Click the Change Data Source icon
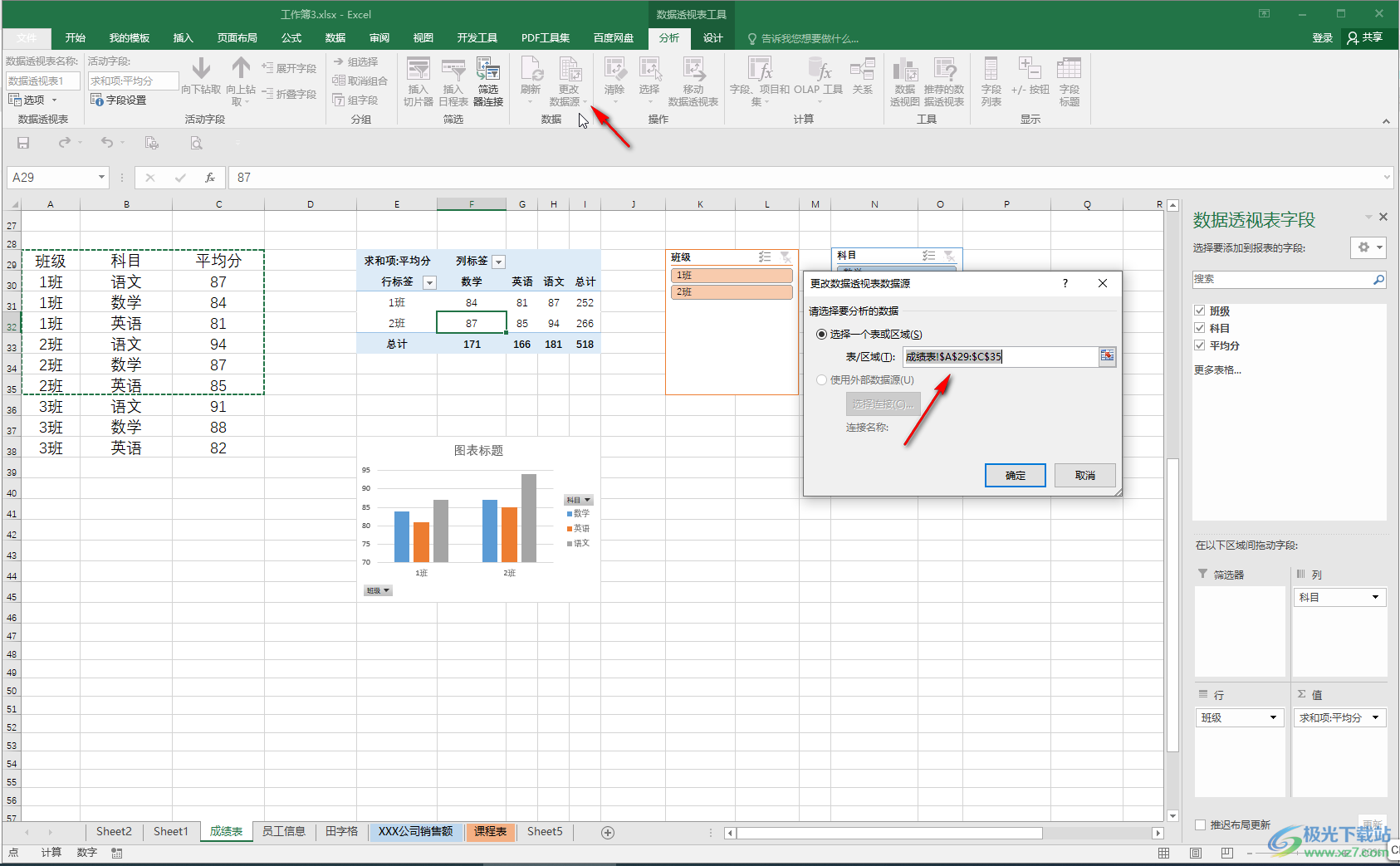This screenshot has width=1400, height=866. point(569,70)
